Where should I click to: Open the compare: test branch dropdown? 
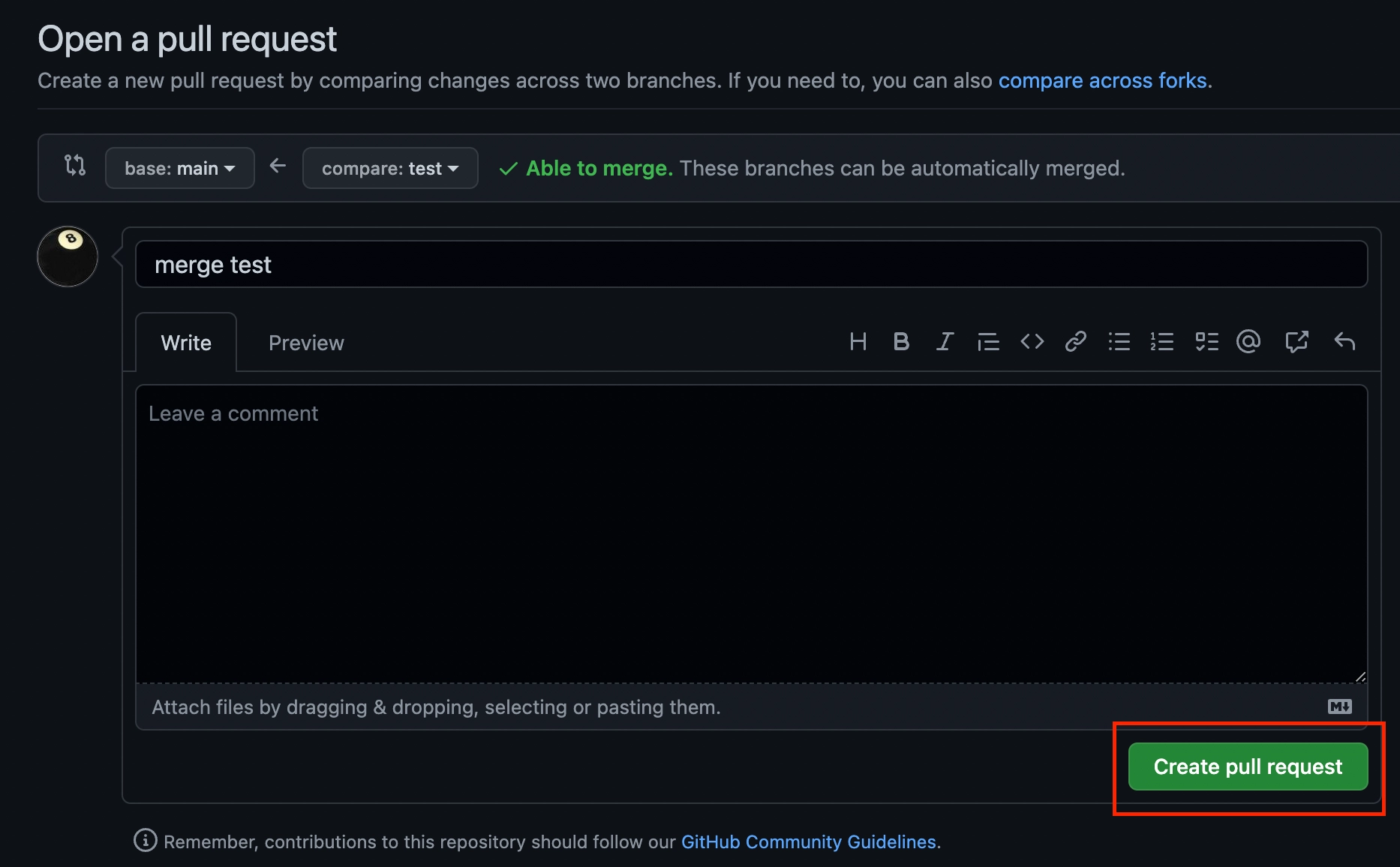click(390, 168)
